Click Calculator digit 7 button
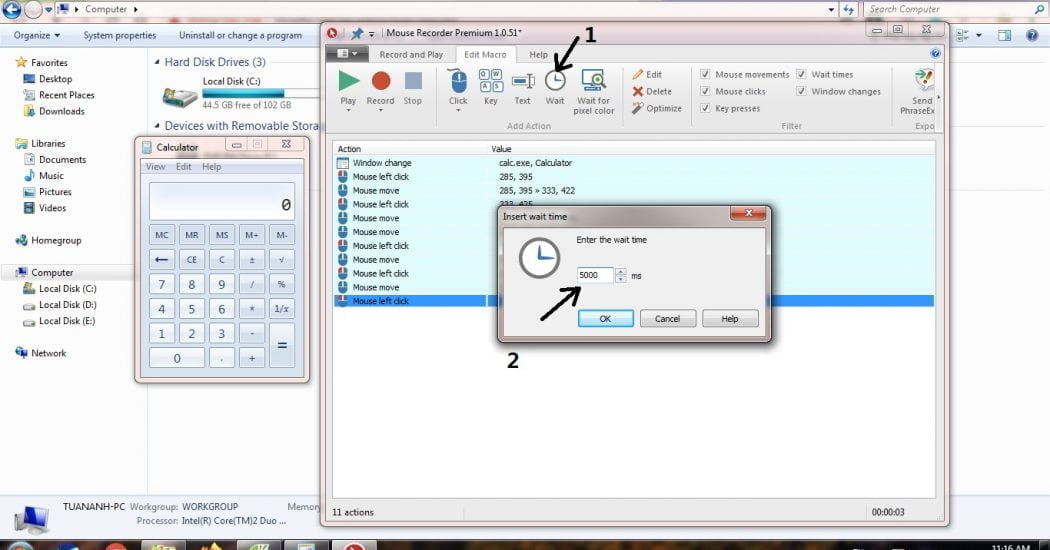1050x550 pixels. [x=161, y=284]
